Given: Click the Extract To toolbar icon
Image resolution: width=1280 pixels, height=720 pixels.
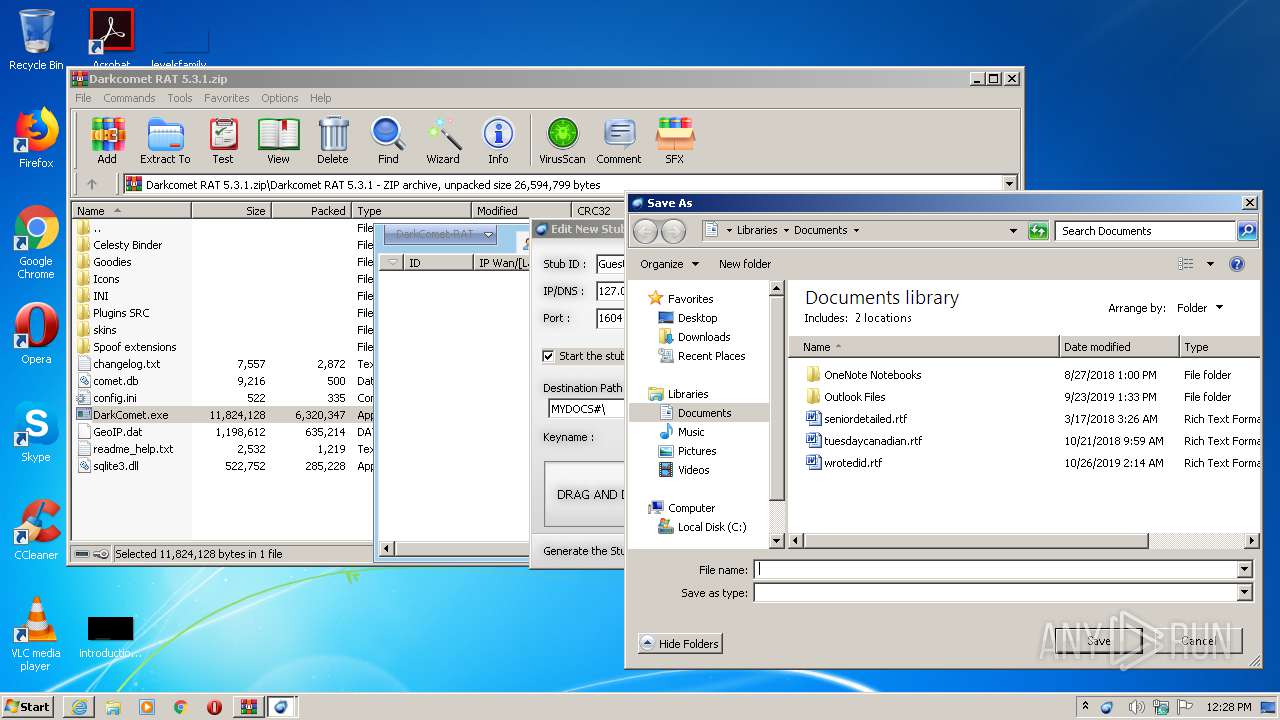Looking at the screenshot, I should coord(165,141).
